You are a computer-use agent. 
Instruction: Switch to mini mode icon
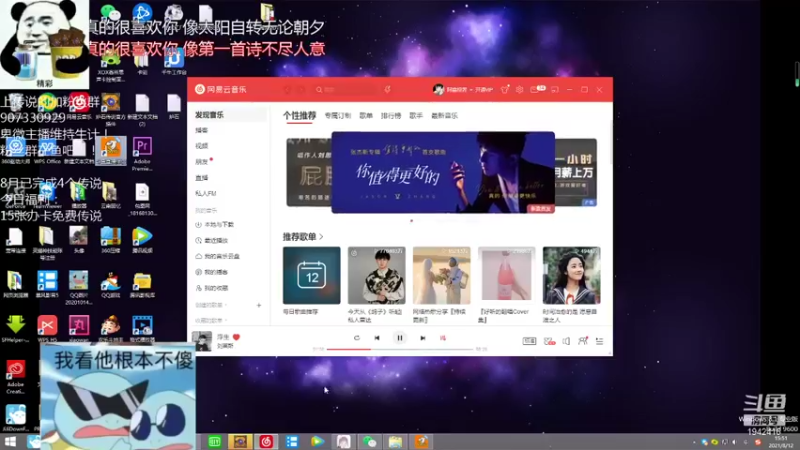[x=555, y=89]
